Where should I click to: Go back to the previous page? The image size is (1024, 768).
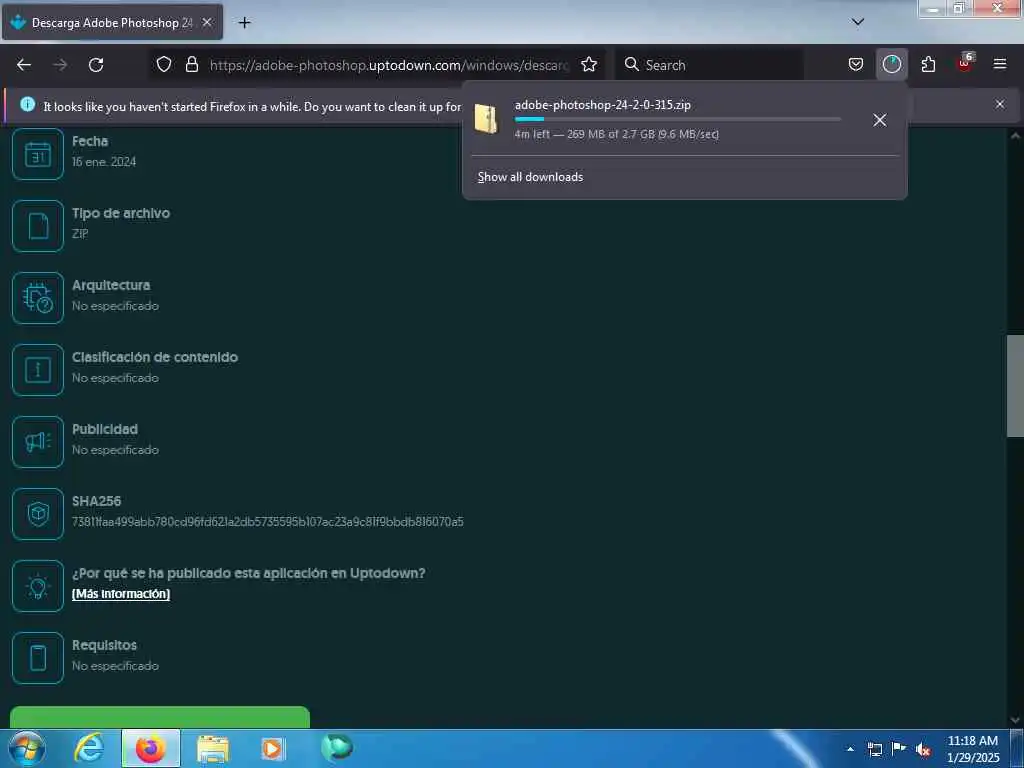[x=24, y=65]
